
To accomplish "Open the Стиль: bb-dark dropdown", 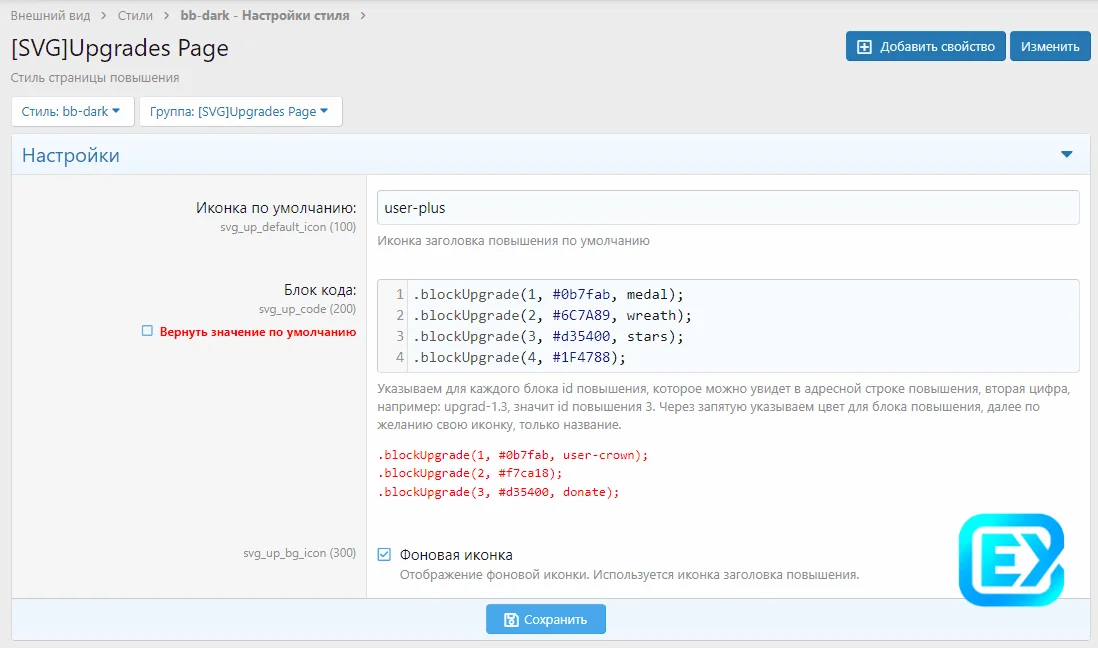I will point(72,112).
